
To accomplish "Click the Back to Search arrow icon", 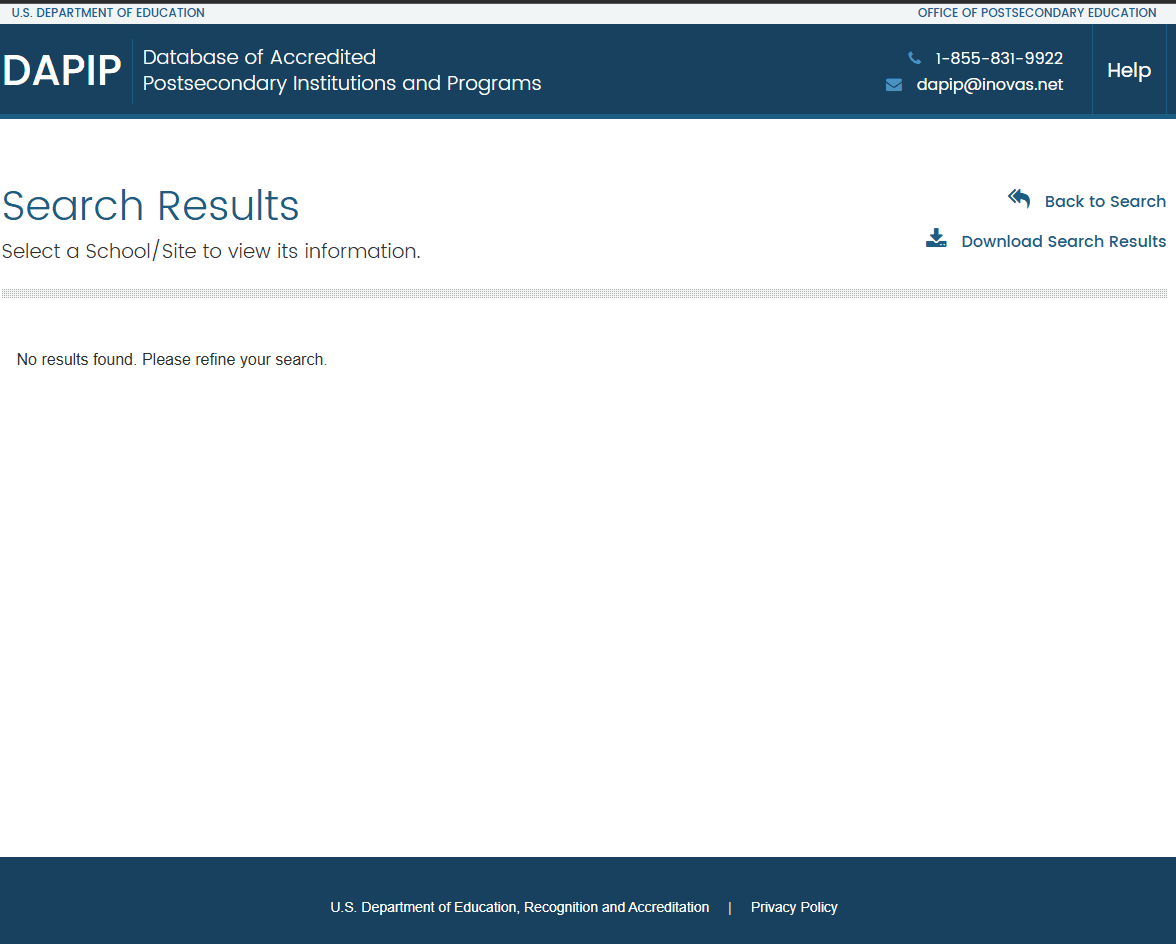I will coord(1019,199).
